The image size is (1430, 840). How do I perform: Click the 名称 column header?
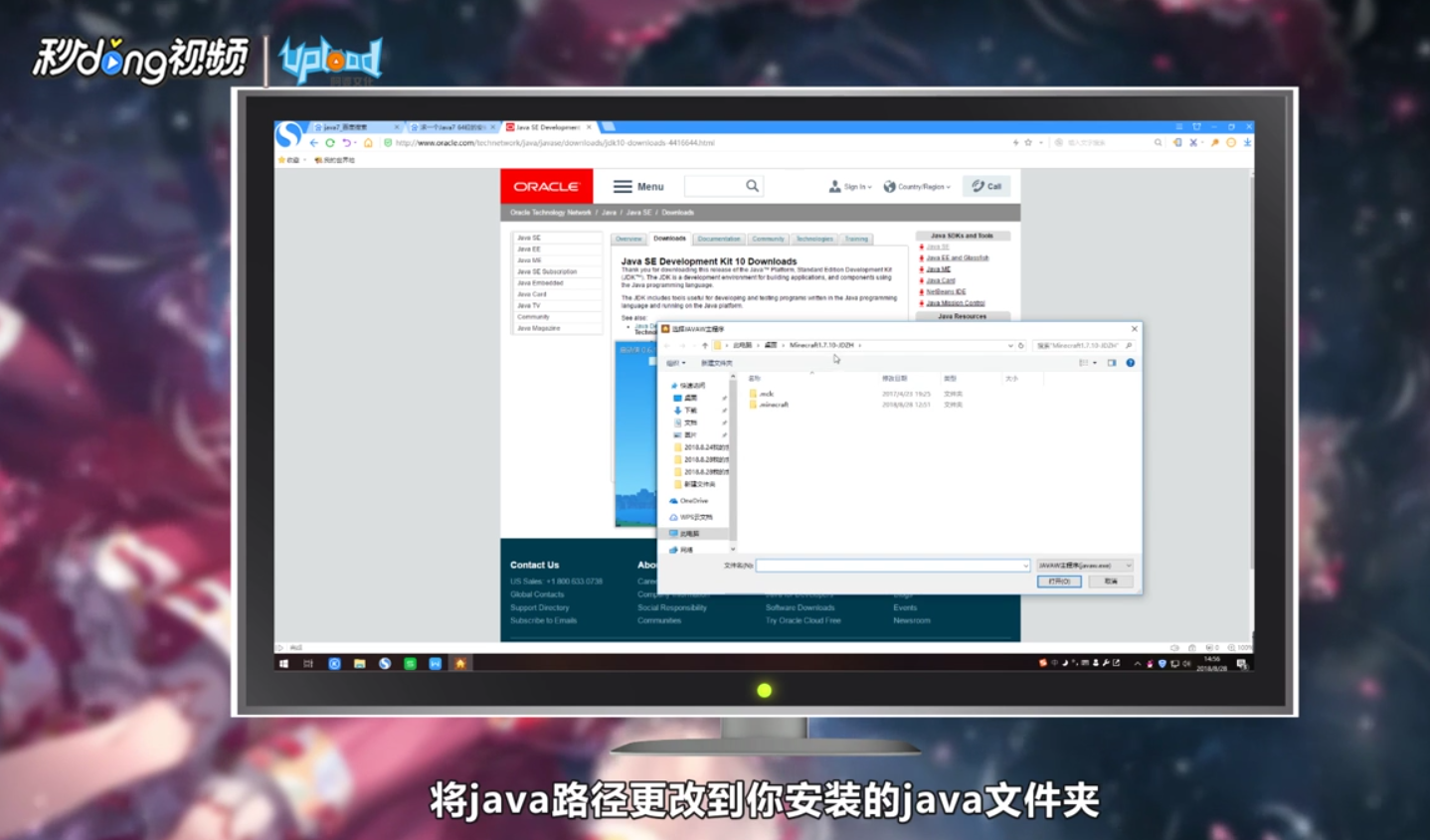click(x=754, y=379)
